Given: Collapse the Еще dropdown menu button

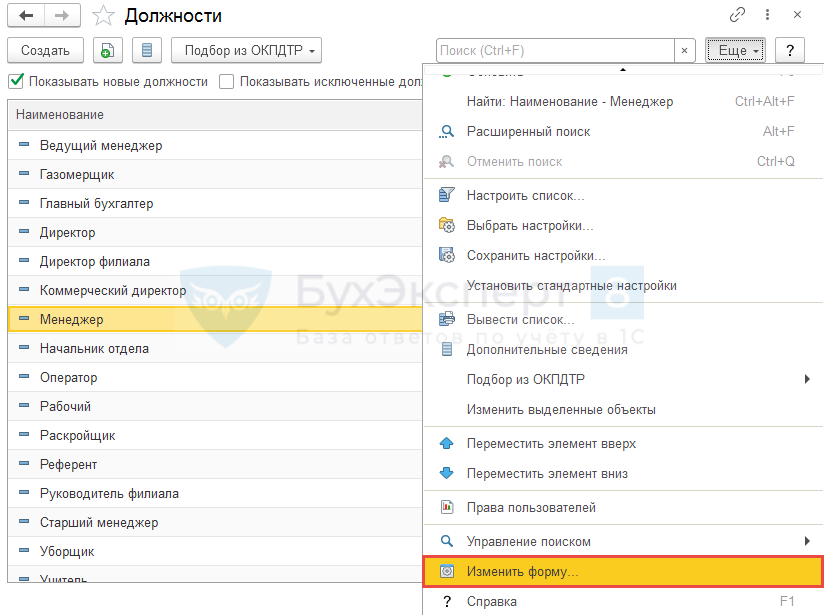Looking at the screenshot, I should pyautogui.click(x=735, y=50).
